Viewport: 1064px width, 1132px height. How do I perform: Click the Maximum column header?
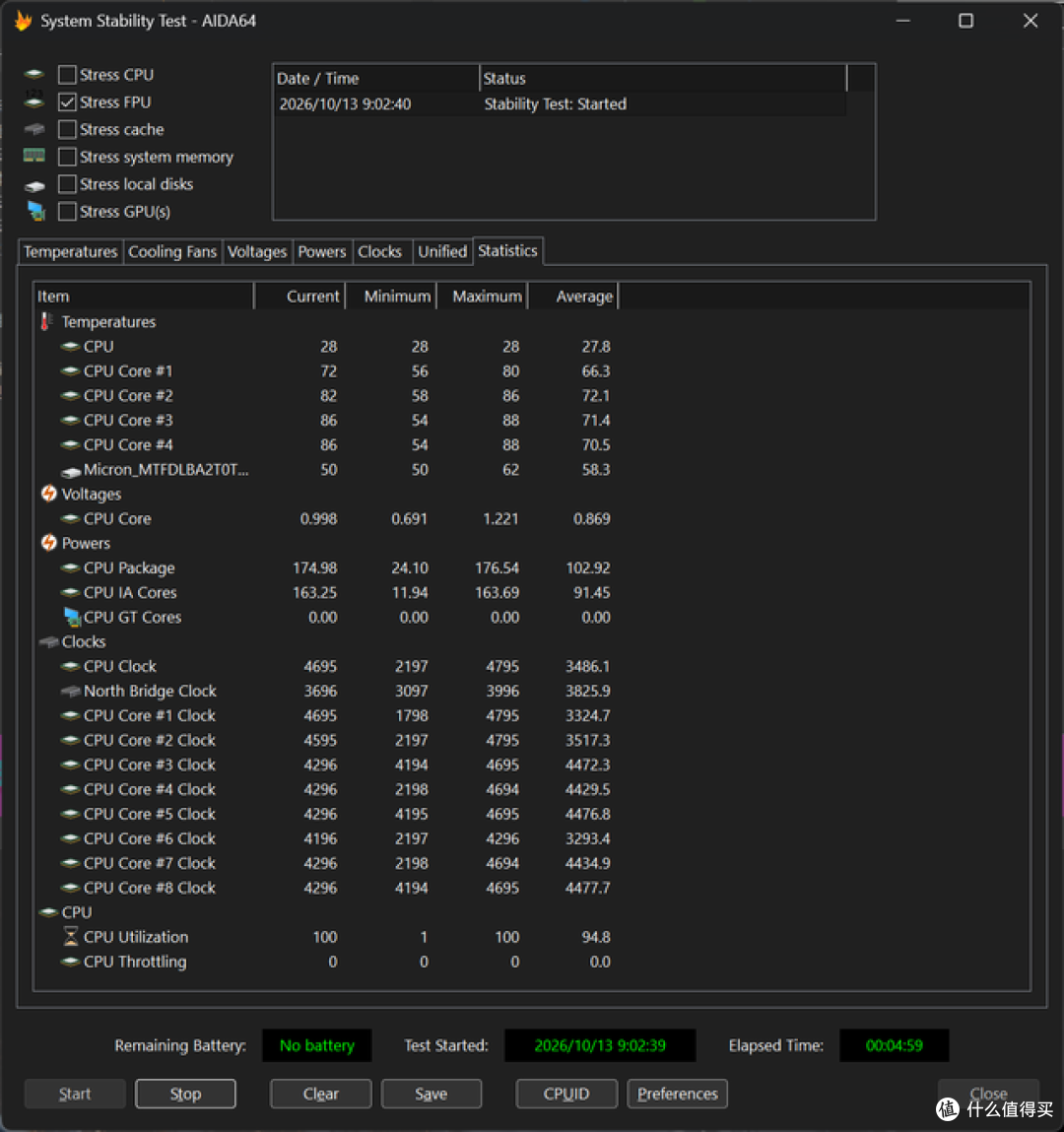pos(482,297)
